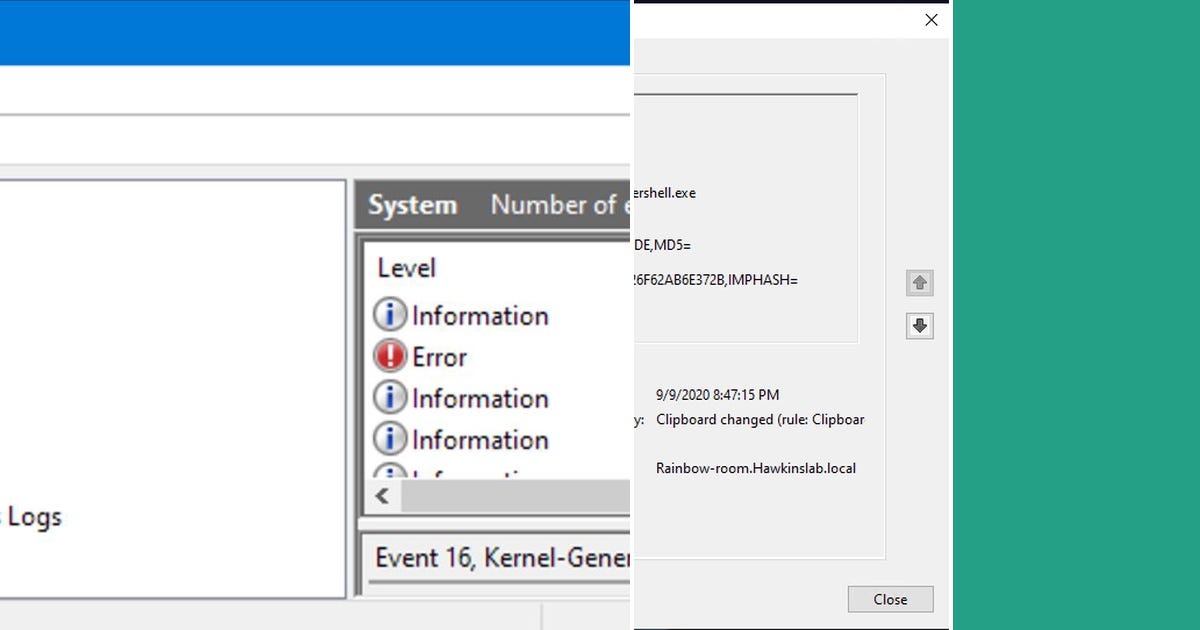The height and width of the screenshot is (630, 1200).
Task: Click the Information icon two rows below Error
Action: (390, 439)
